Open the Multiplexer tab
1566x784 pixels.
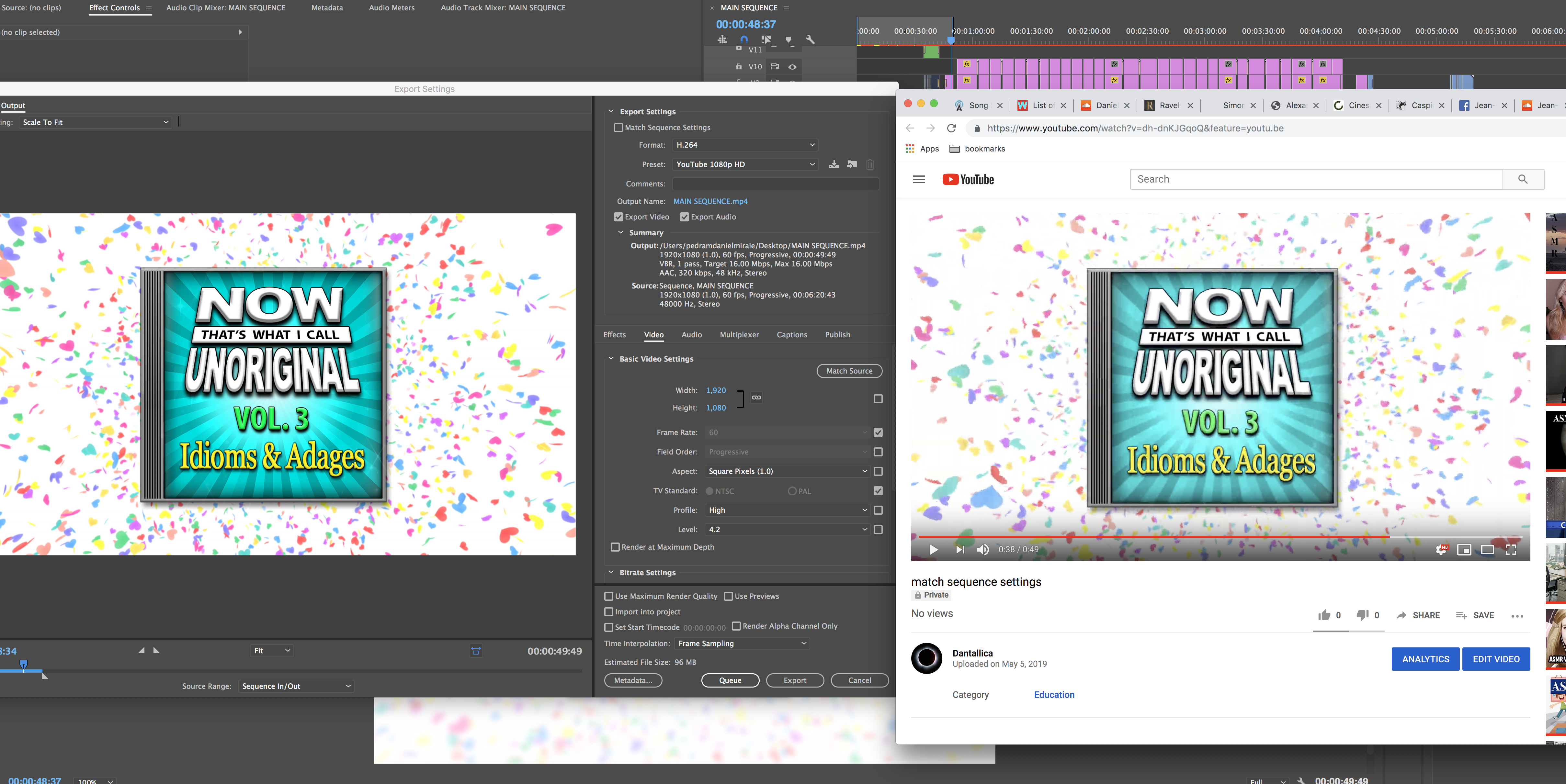pos(739,335)
